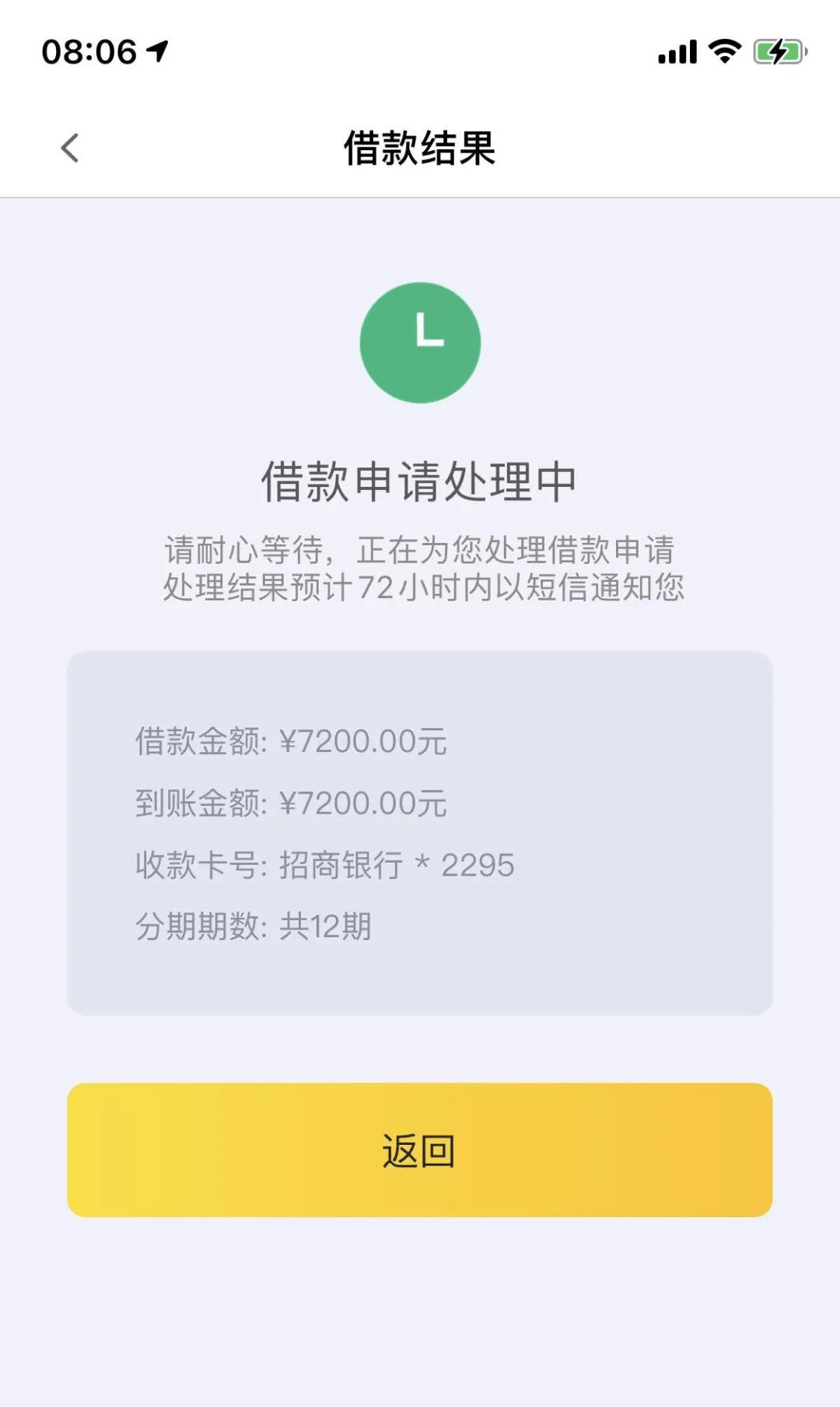The height and width of the screenshot is (1407, 840).
Task: Tap the 借款申请处理中 heading
Action: [420, 481]
